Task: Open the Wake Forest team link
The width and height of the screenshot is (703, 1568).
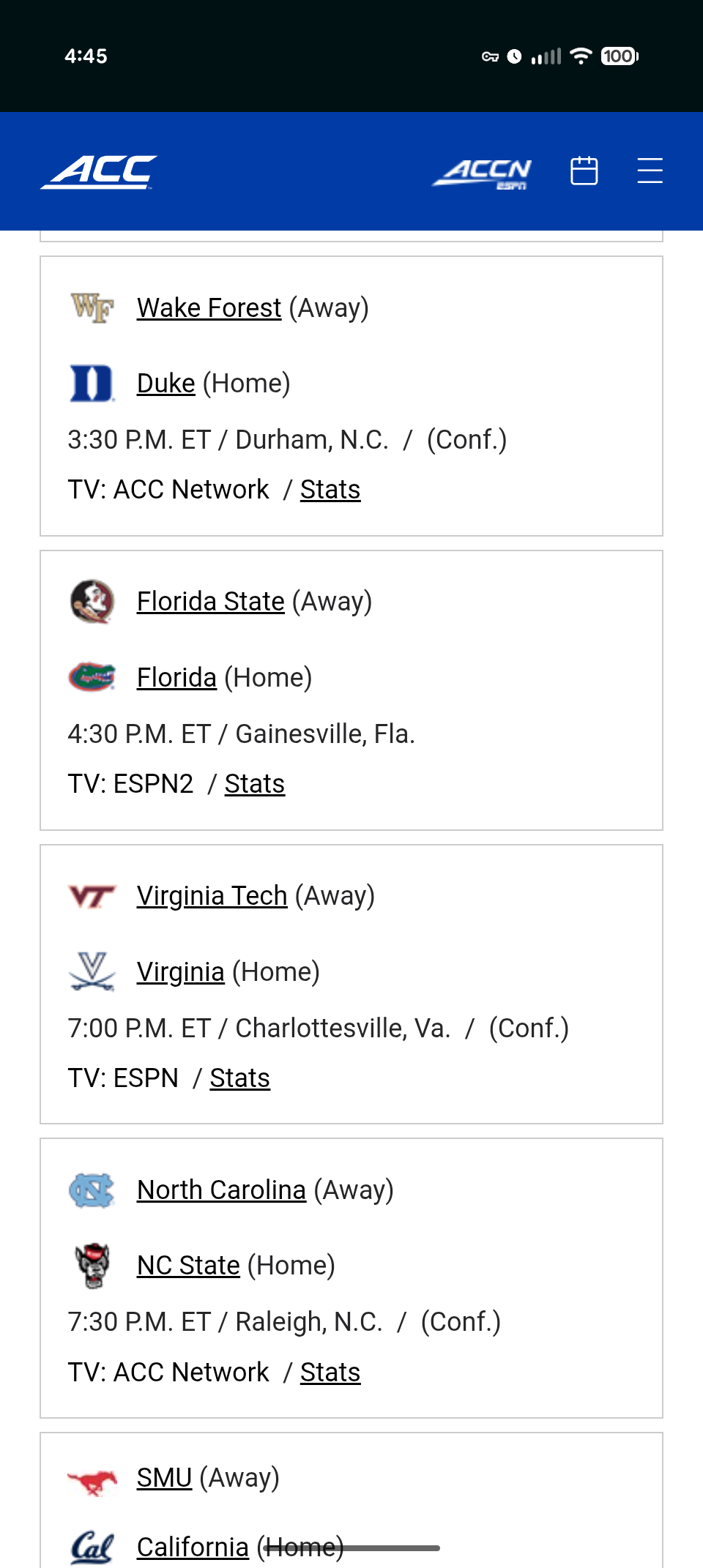Action: [x=209, y=308]
